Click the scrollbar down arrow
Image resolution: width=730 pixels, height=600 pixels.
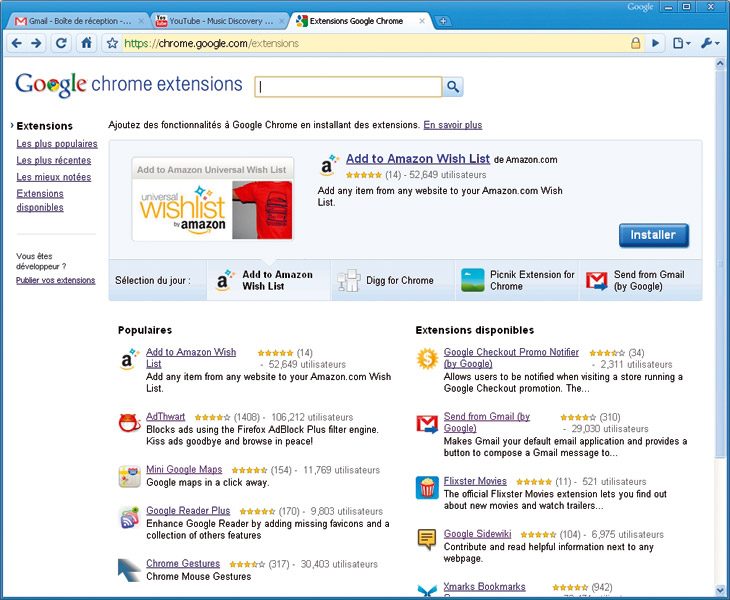coord(720,590)
